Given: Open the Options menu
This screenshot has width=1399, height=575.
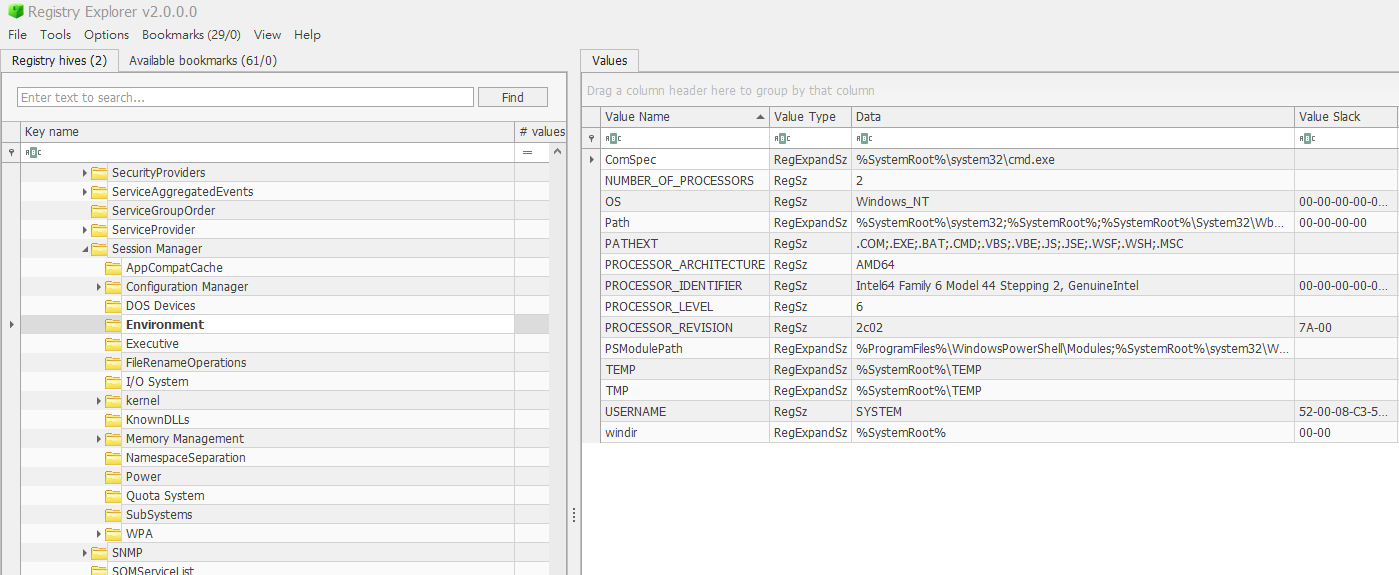Looking at the screenshot, I should (x=106, y=34).
